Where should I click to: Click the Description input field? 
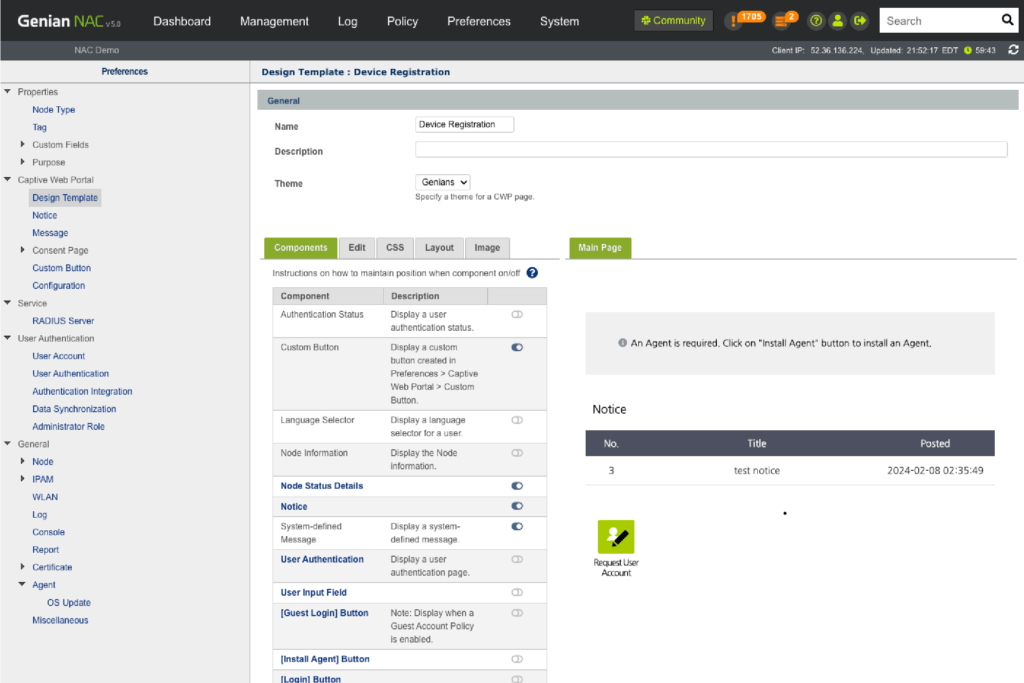(710, 150)
